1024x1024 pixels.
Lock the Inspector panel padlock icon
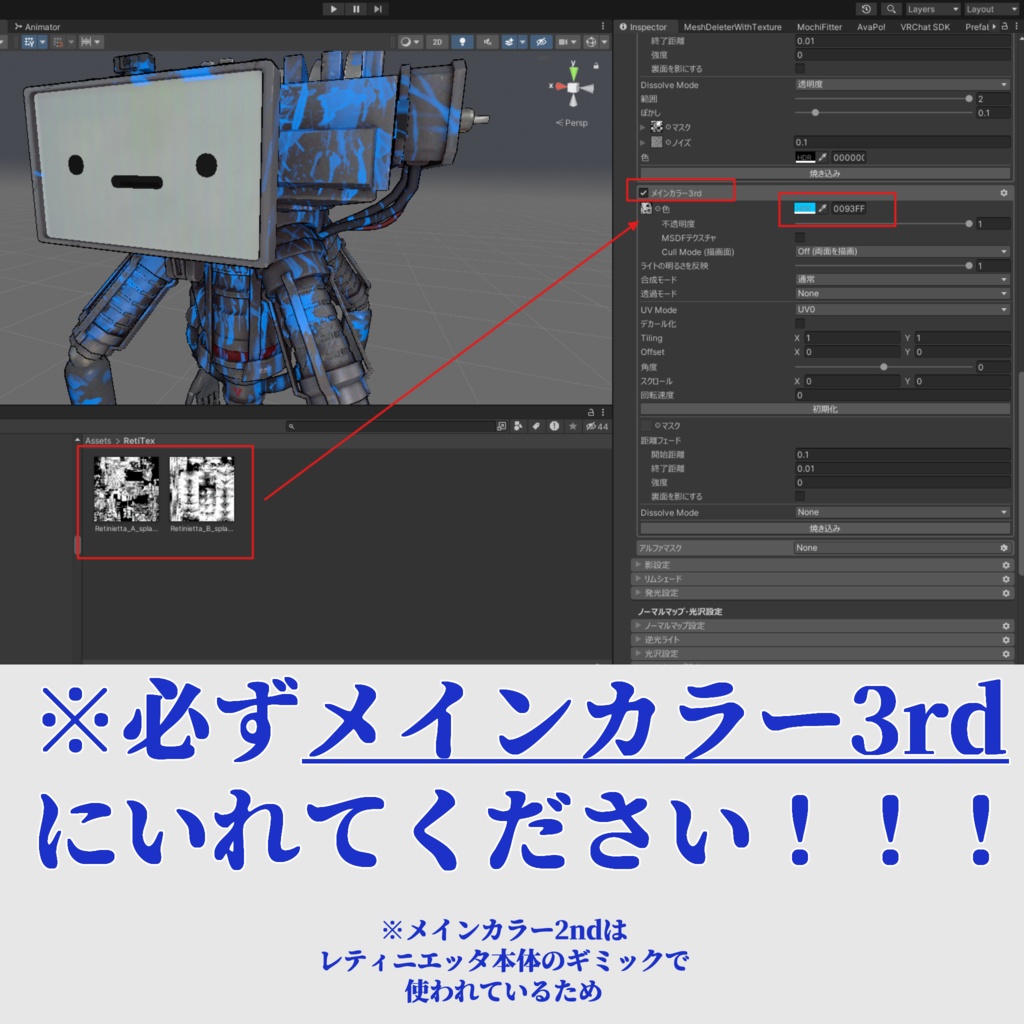click(1004, 26)
